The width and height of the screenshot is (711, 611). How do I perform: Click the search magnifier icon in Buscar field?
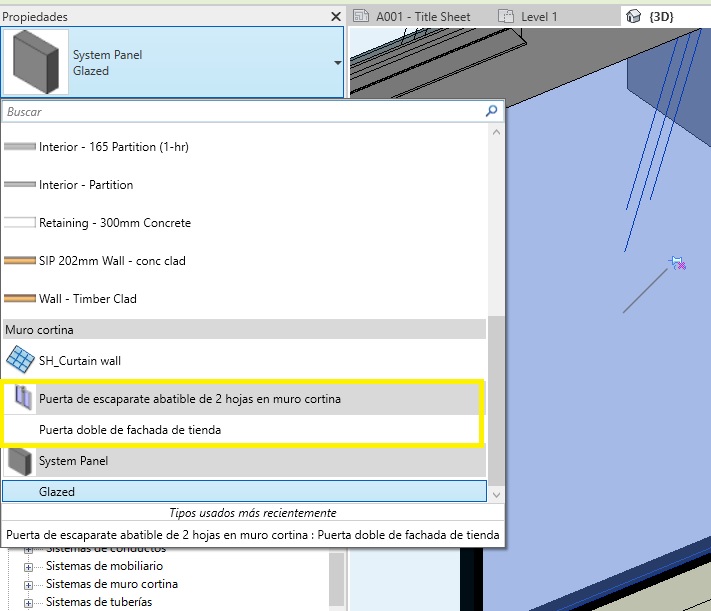[x=491, y=112]
